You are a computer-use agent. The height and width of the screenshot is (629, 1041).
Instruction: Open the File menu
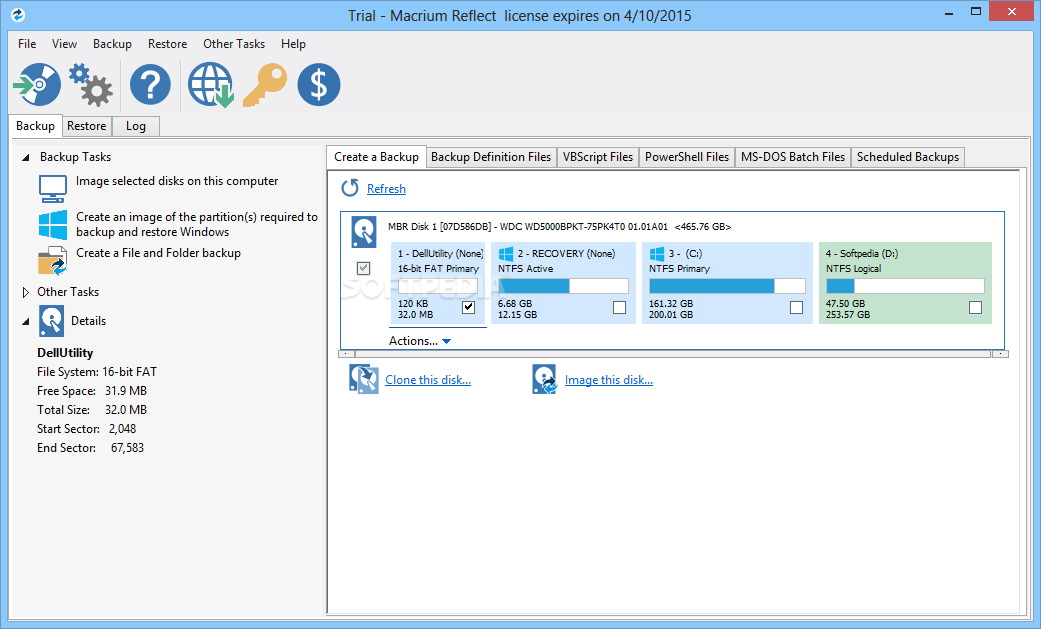[x=27, y=44]
